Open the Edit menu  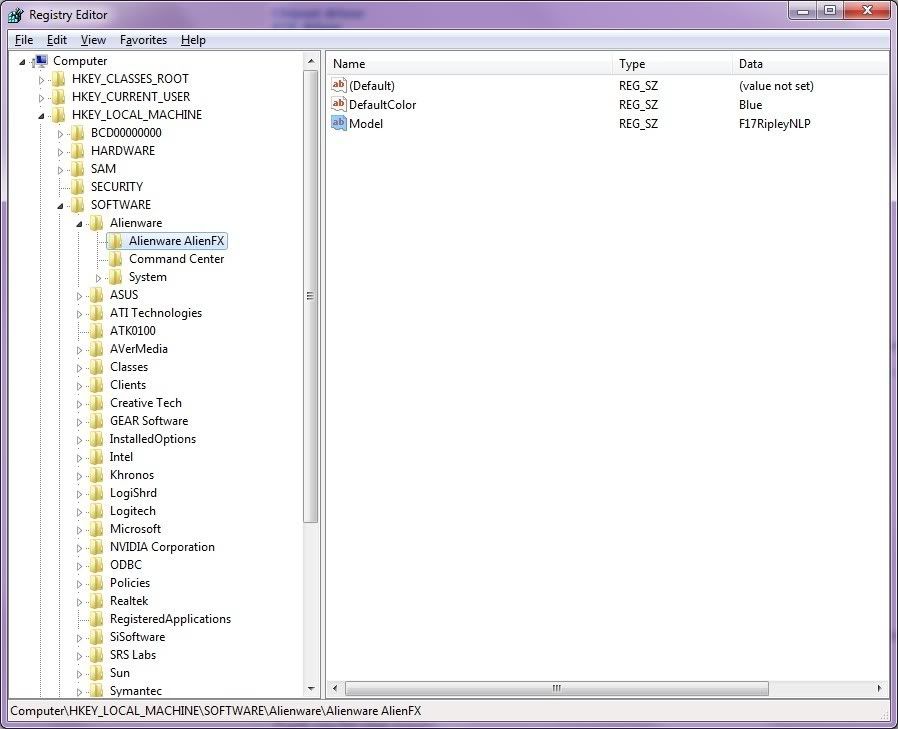pos(57,40)
